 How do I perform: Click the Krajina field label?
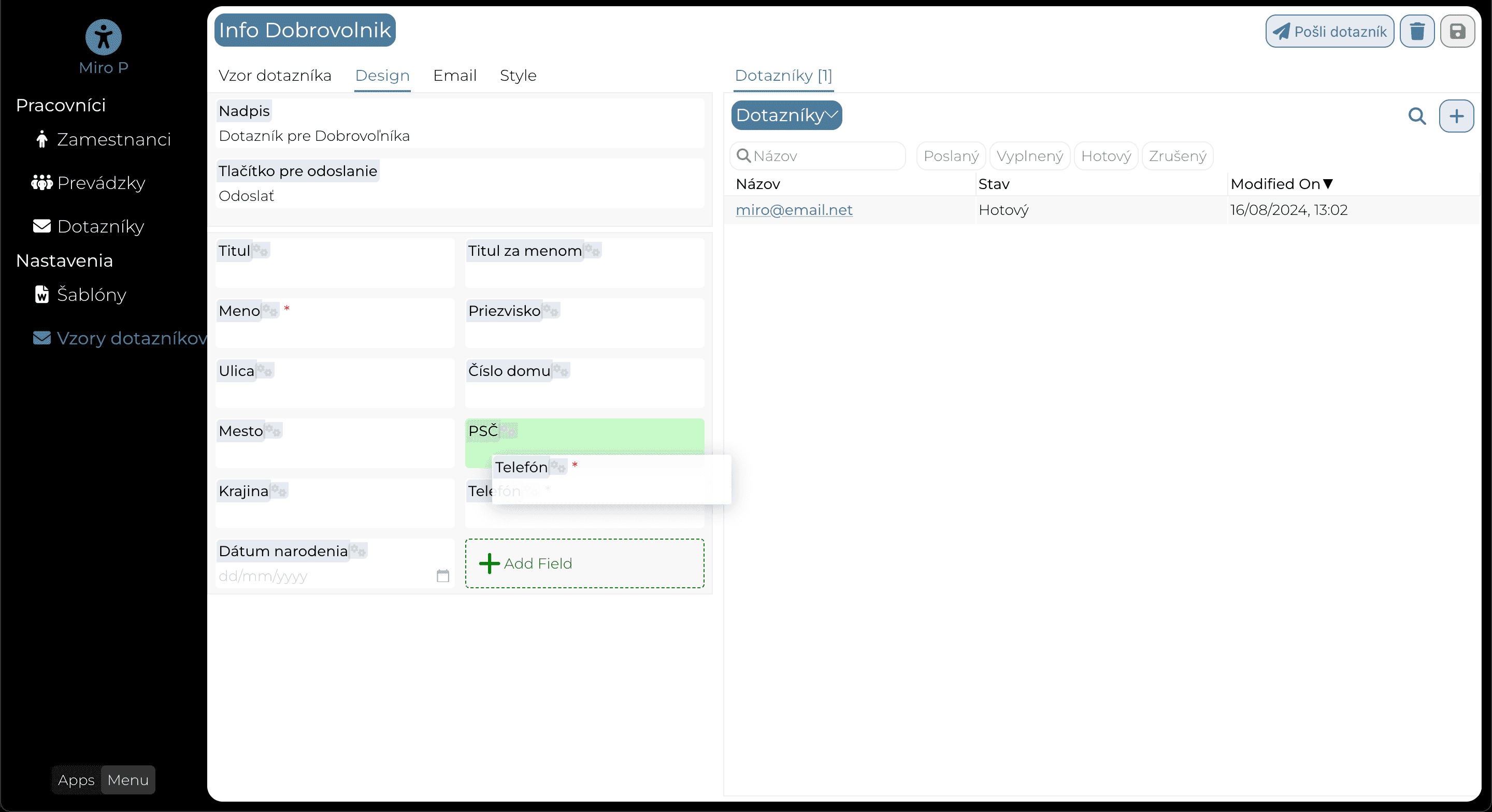point(243,492)
